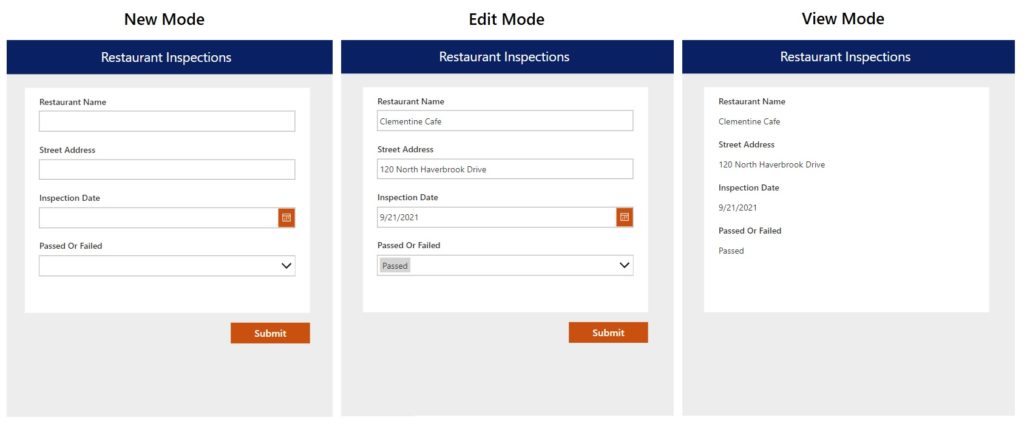Image resolution: width=1024 pixels, height=429 pixels.
Task: Click the 9/21/2021 date text in View Mode
Action: point(737,208)
